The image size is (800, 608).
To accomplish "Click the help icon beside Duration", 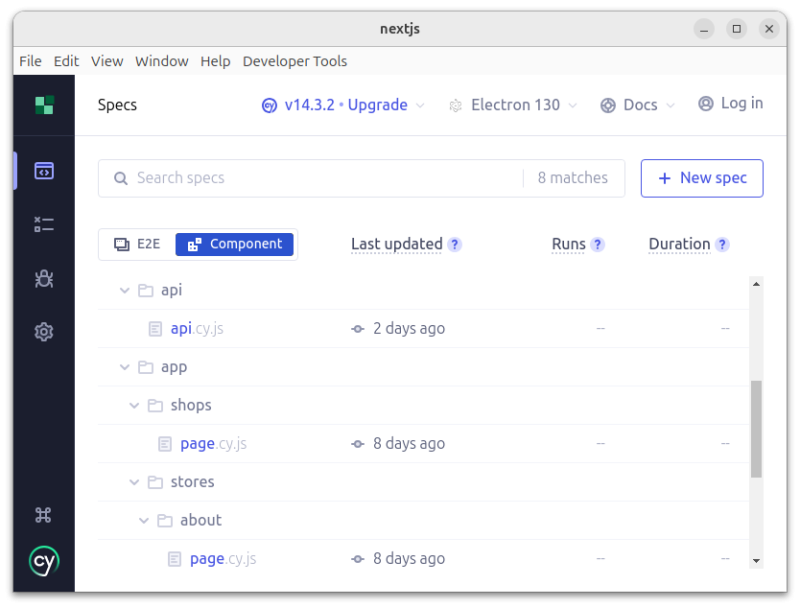I will tap(722, 245).
